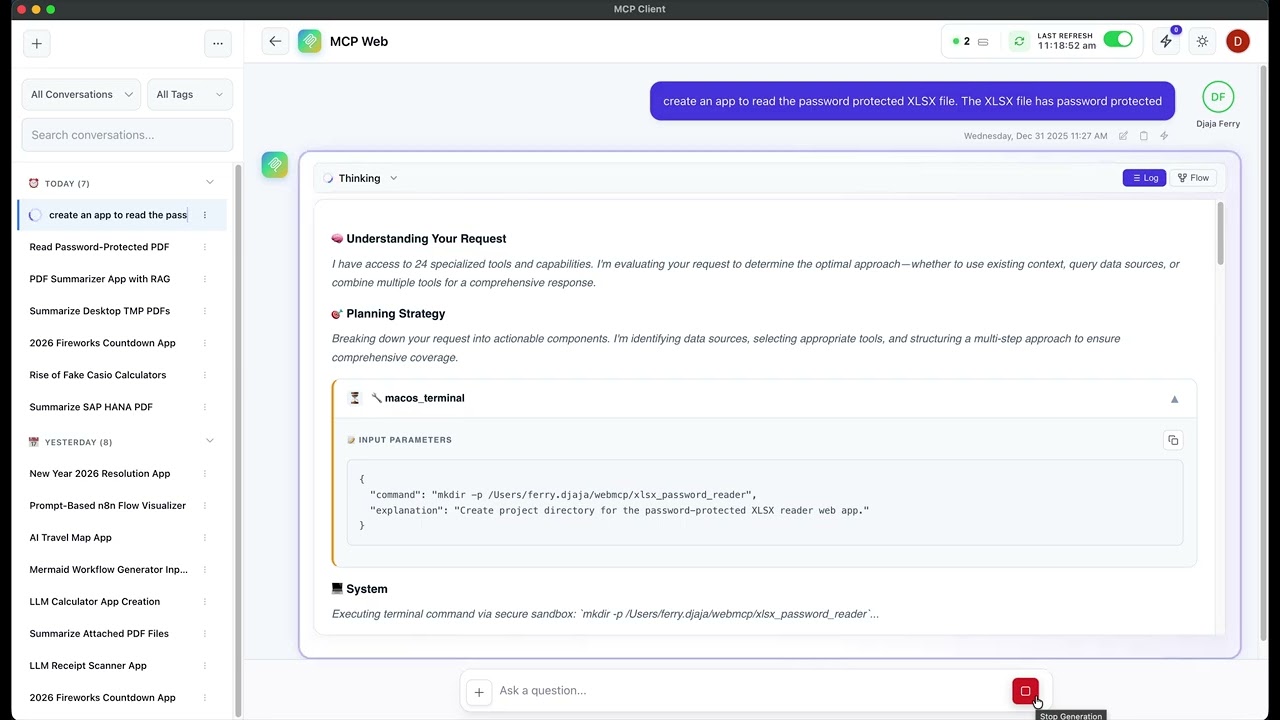Start a new conversation with the plus button
Viewport: 1280px width, 720px height.
point(37,43)
